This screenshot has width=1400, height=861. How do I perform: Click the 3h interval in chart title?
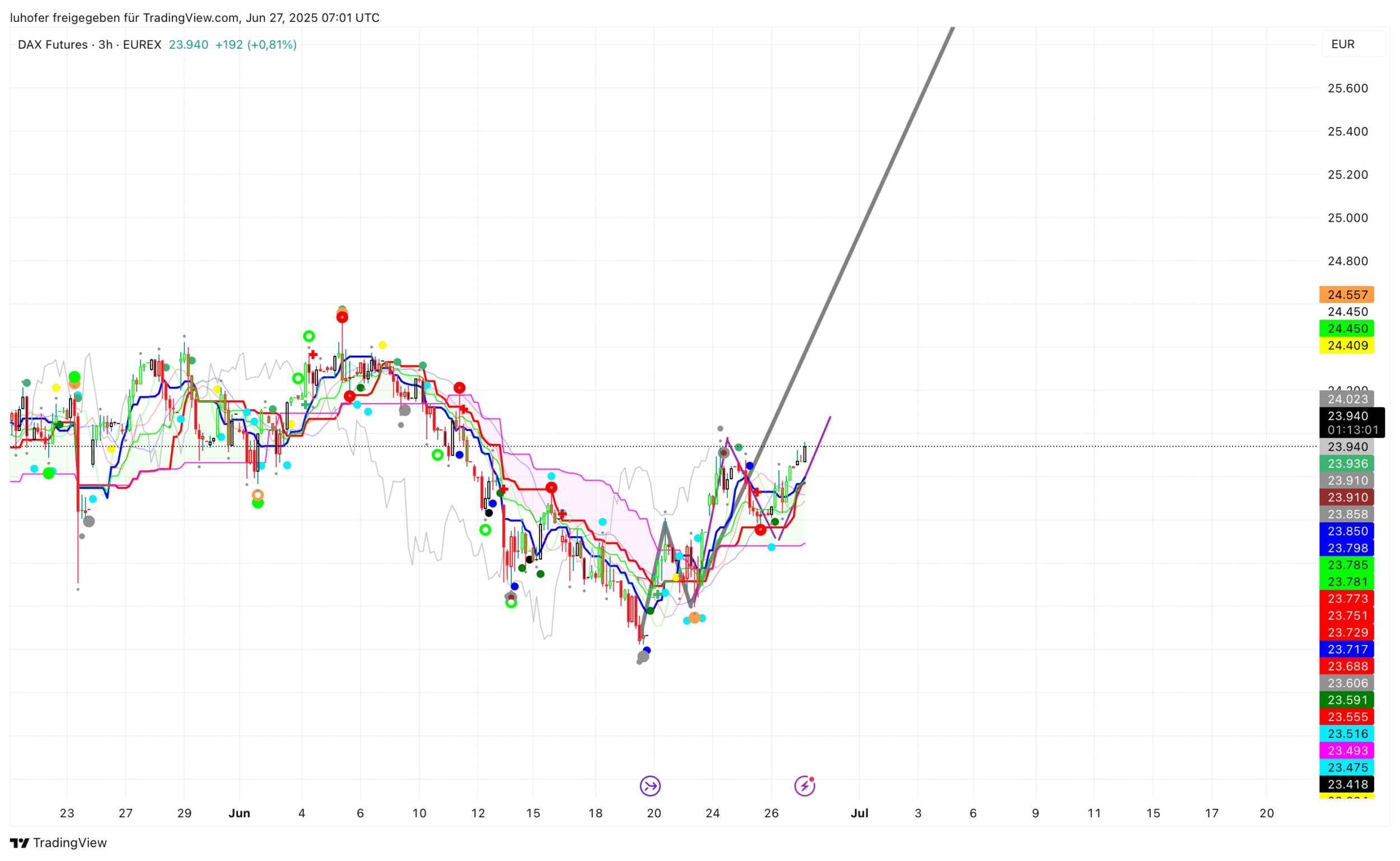(105, 44)
